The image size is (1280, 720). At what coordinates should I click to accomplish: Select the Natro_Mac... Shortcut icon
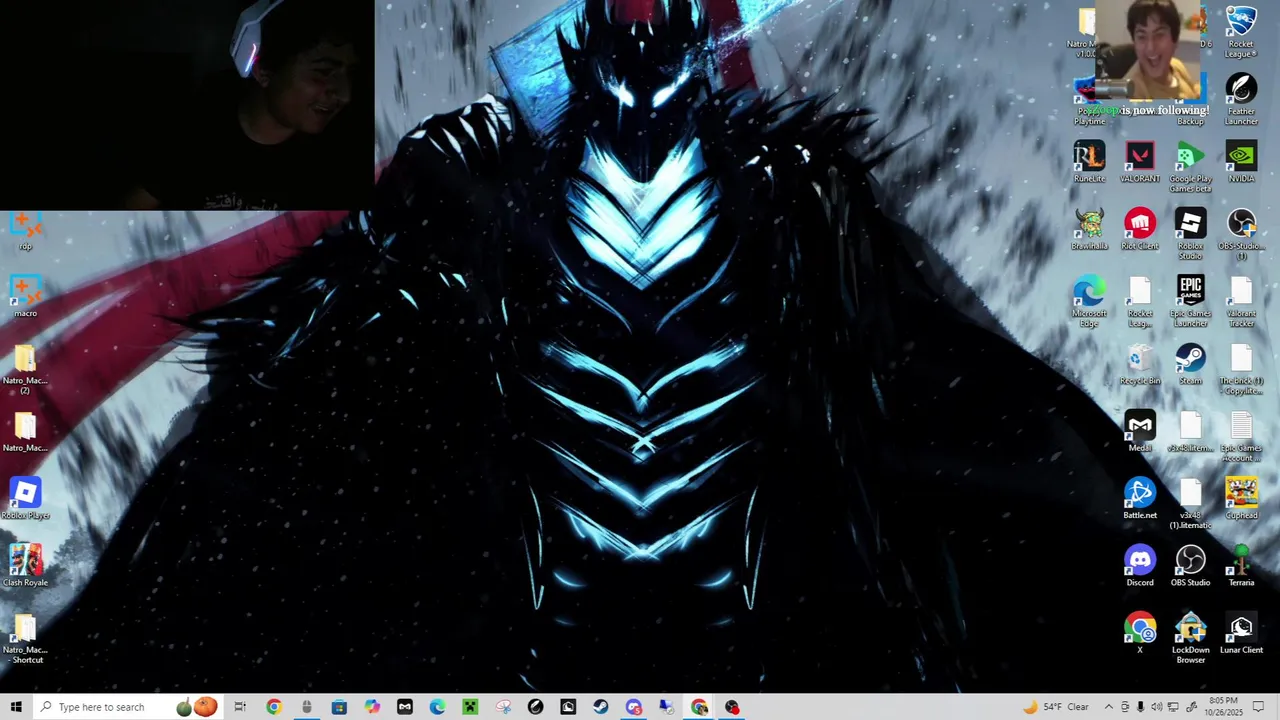tap(25, 637)
